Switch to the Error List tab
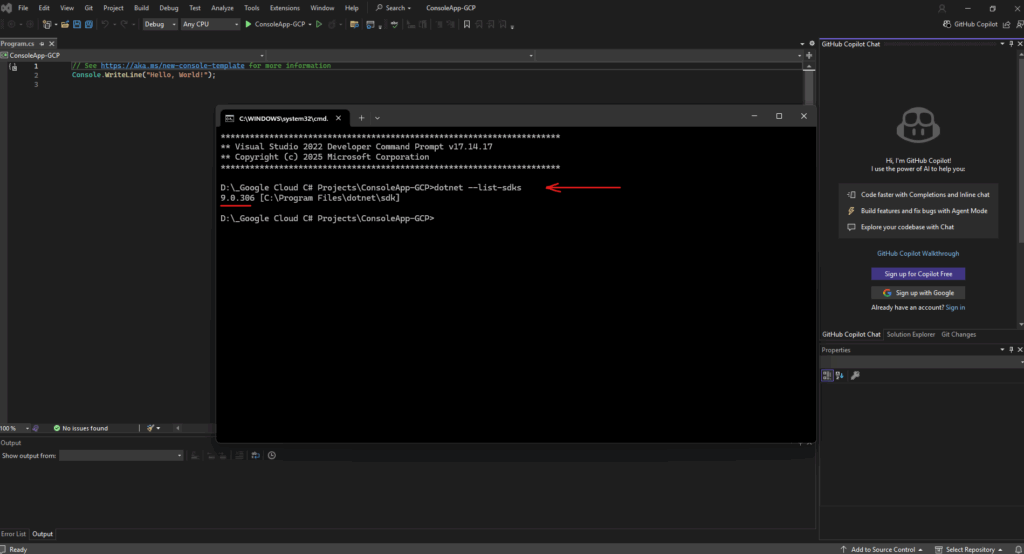 [14, 534]
